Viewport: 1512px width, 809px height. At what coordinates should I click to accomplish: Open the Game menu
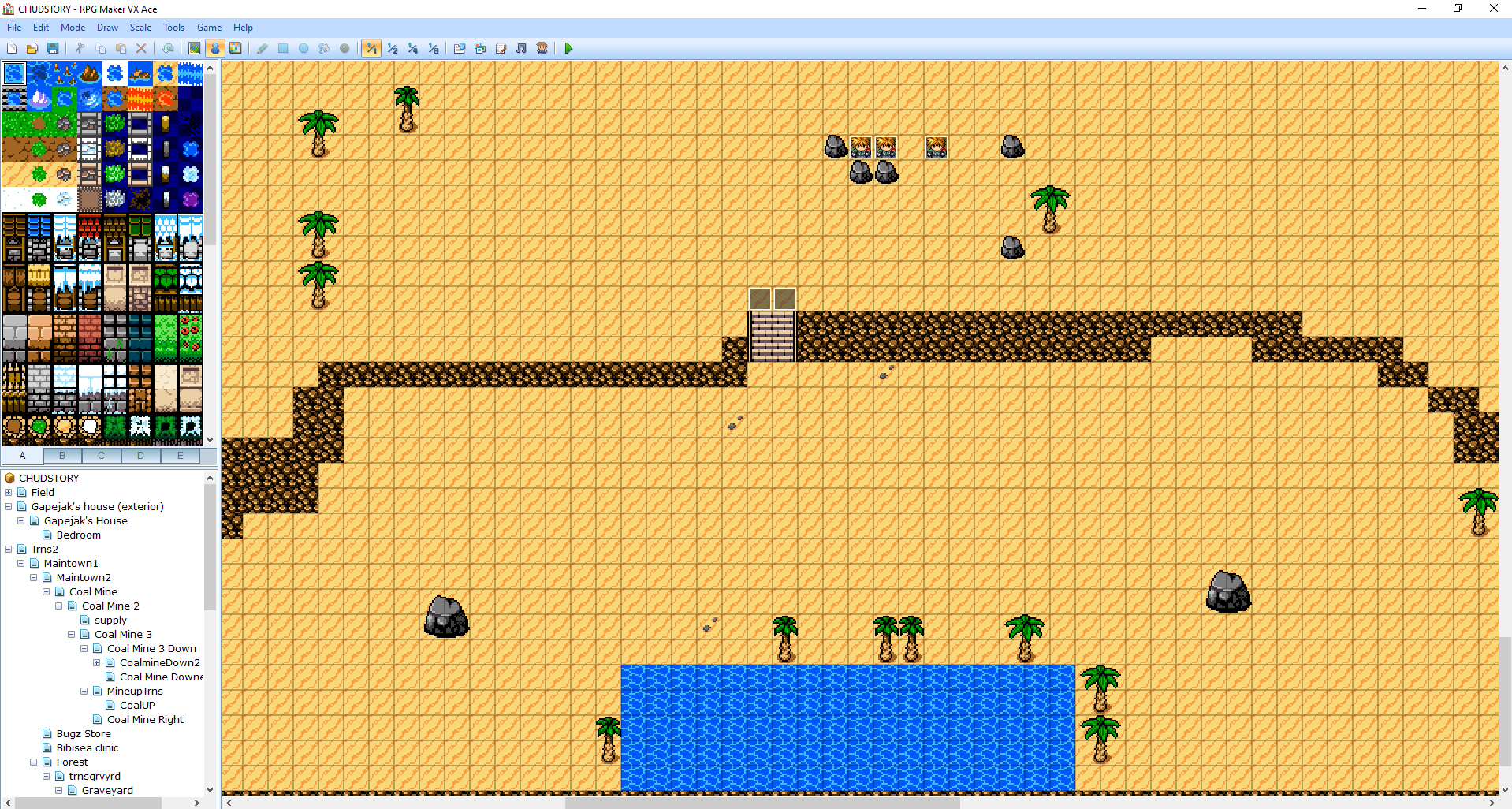209,28
